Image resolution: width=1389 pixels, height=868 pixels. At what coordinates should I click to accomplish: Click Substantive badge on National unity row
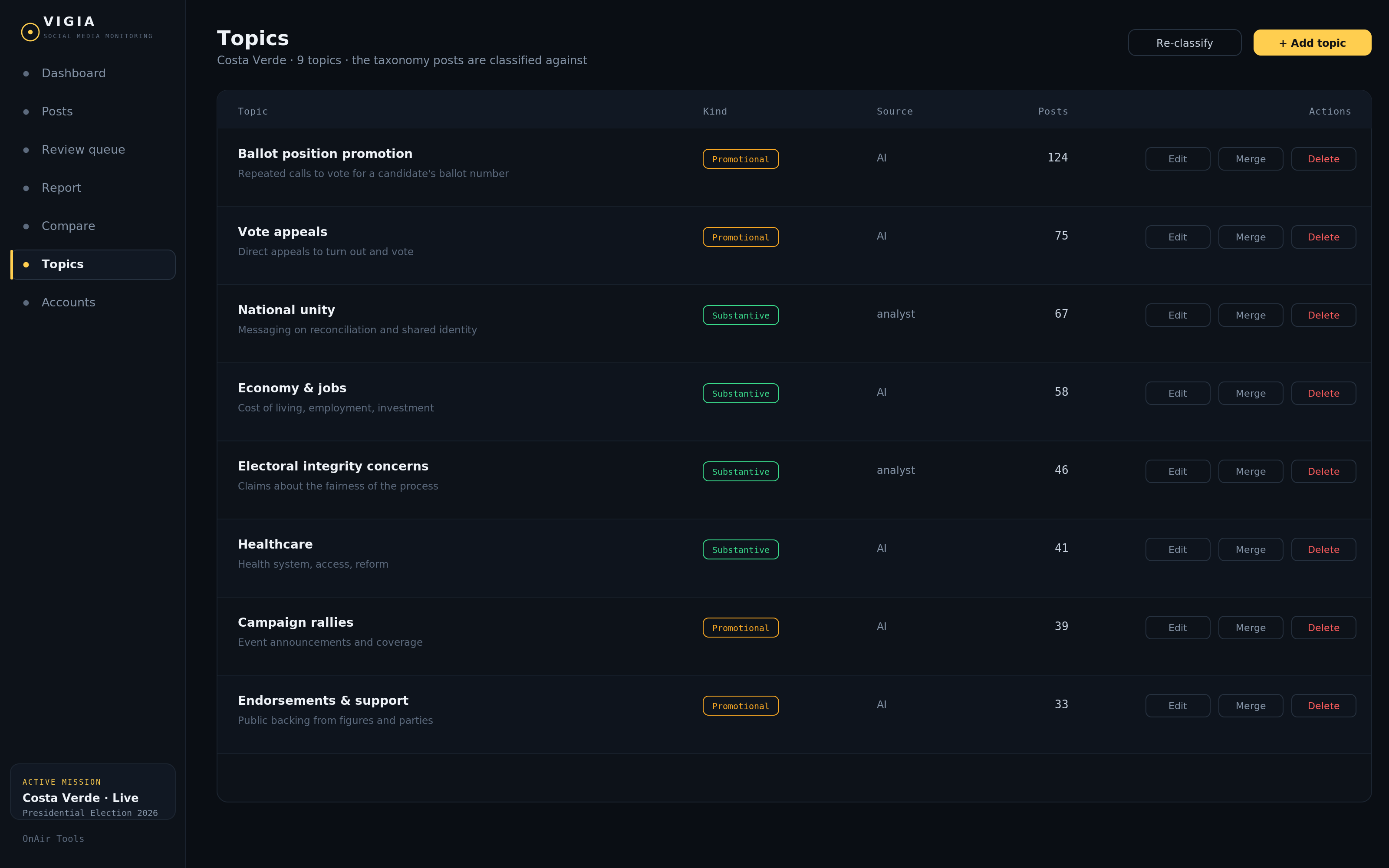741,315
